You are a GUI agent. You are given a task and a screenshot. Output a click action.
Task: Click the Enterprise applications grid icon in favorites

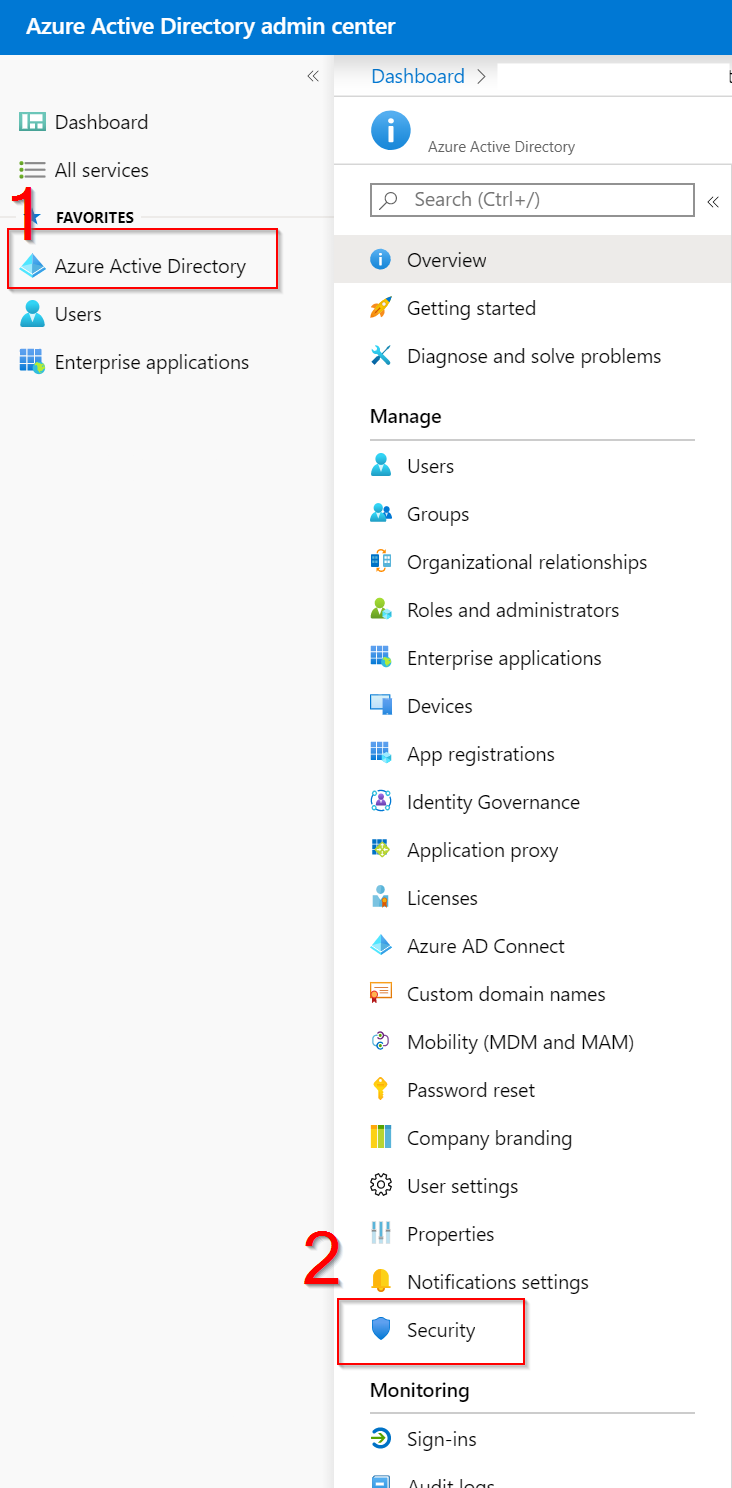coord(32,362)
